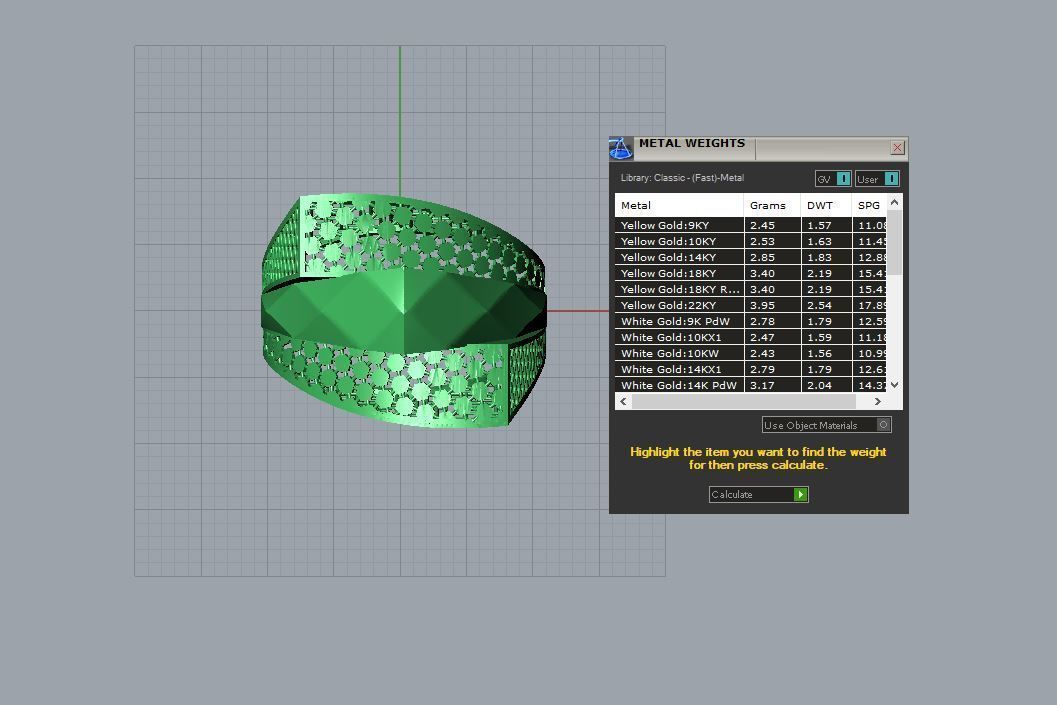Screen dimensions: 1057x705
Task: Select the White Gold:9K PdW row
Action: point(750,321)
